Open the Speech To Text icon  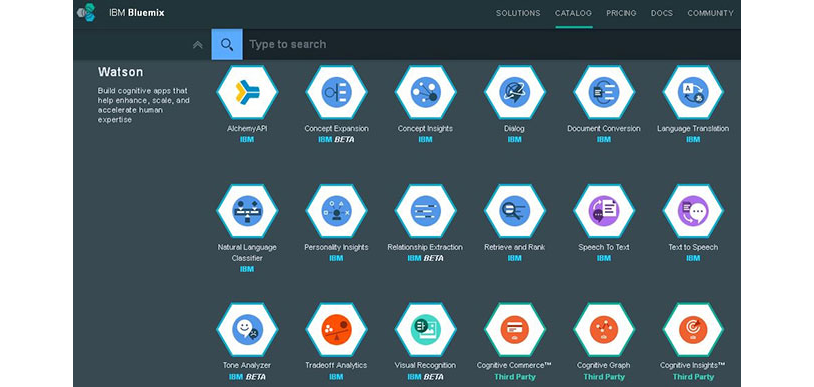point(604,211)
